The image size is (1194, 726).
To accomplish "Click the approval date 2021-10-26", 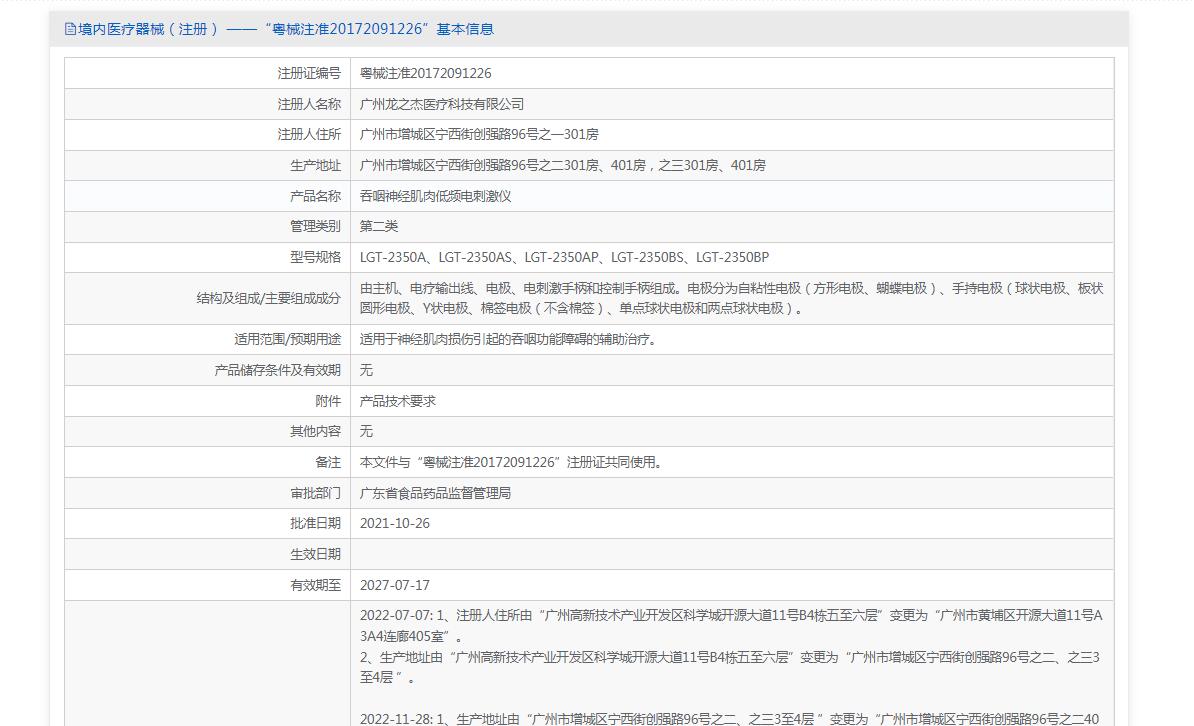I will pos(395,523).
